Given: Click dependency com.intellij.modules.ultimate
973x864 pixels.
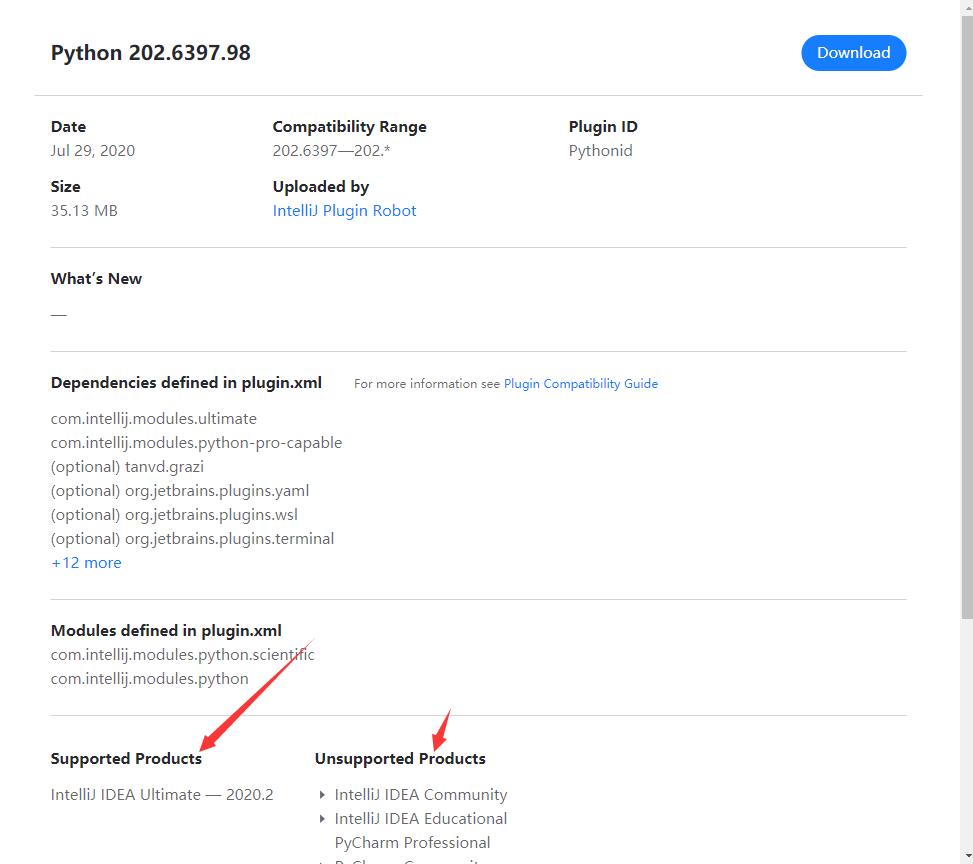Looking at the screenshot, I should [x=154, y=419].
